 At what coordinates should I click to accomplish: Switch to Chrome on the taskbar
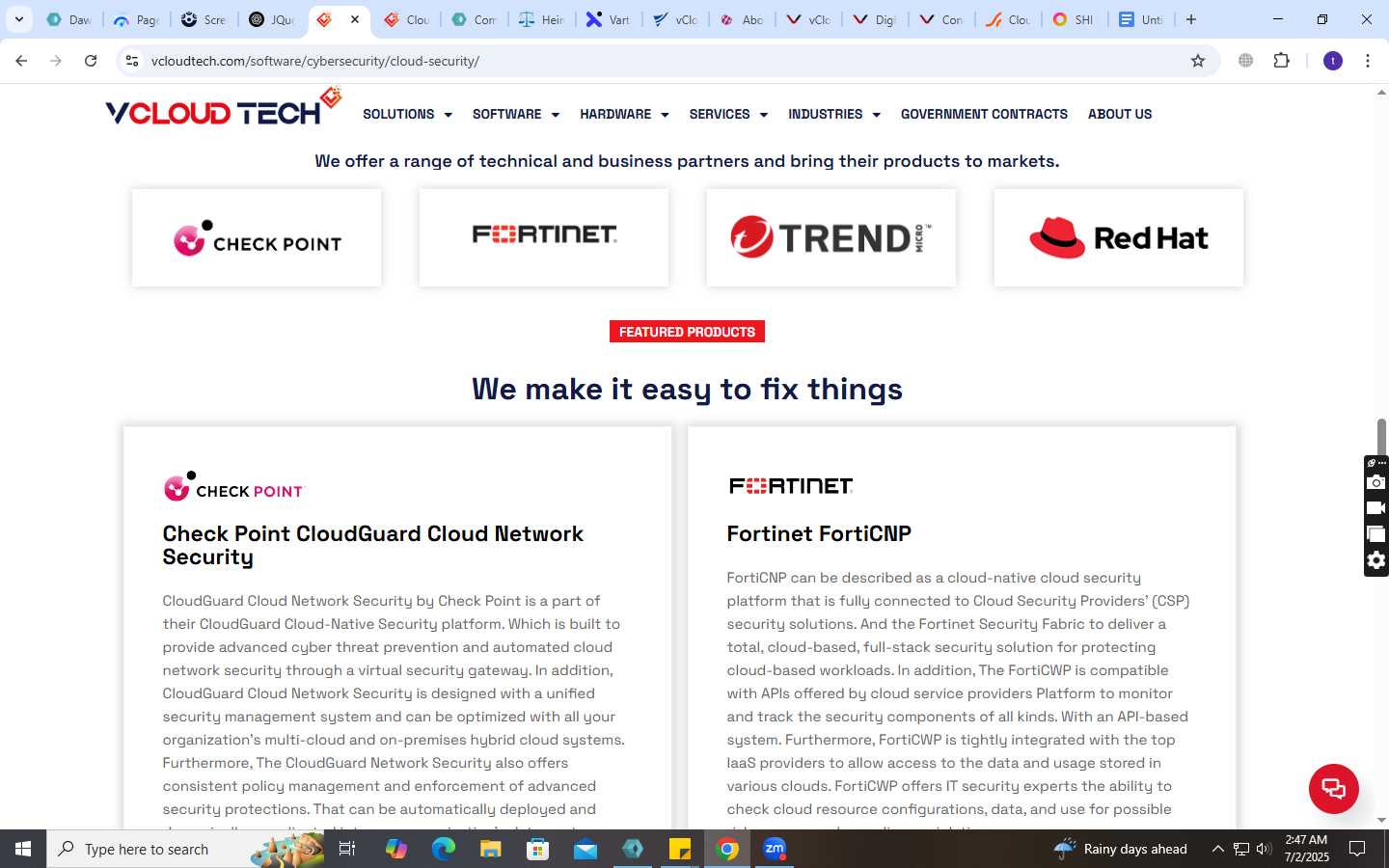click(x=728, y=849)
